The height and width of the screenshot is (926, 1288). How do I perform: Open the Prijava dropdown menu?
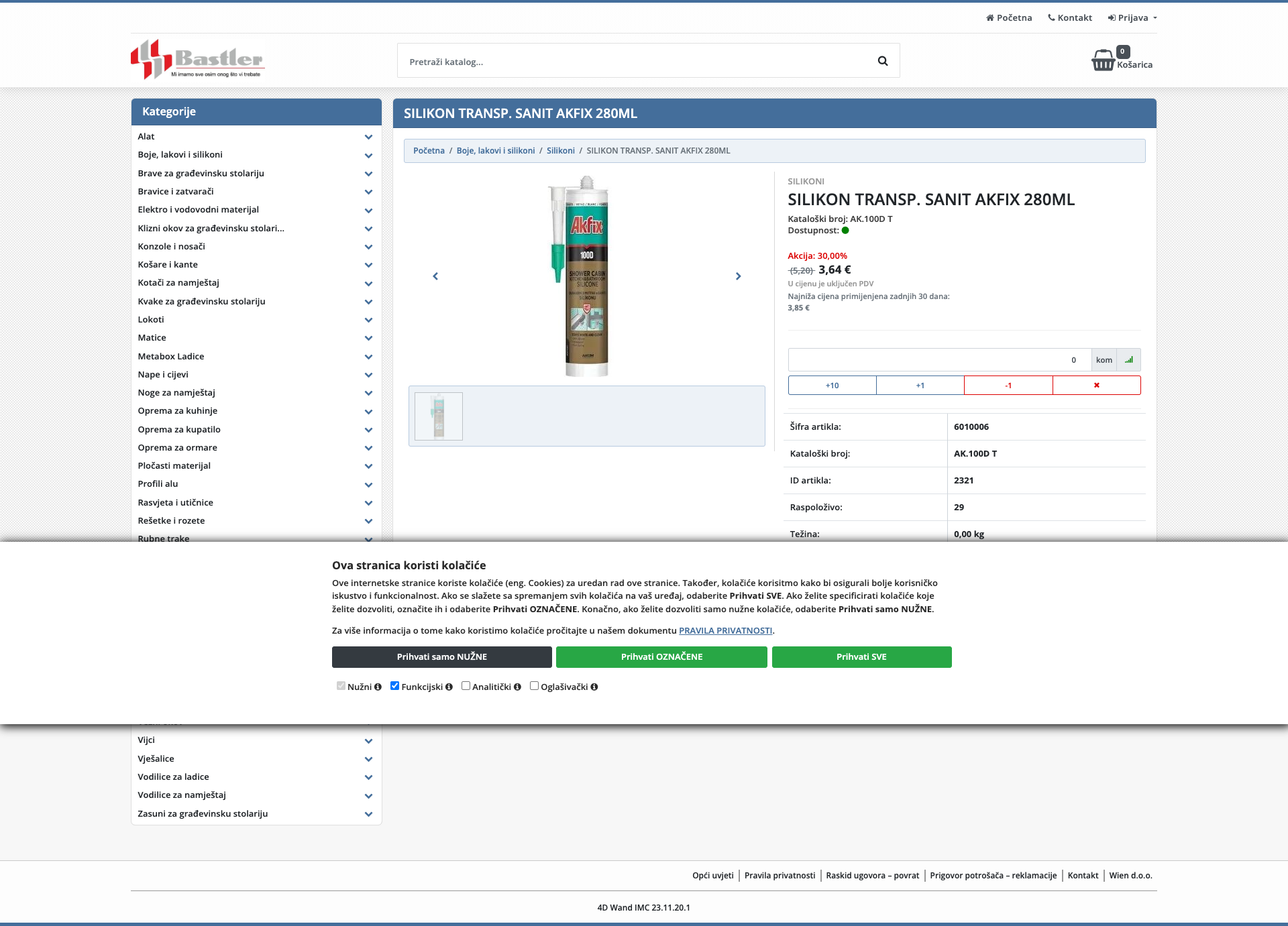[x=1132, y=18]
